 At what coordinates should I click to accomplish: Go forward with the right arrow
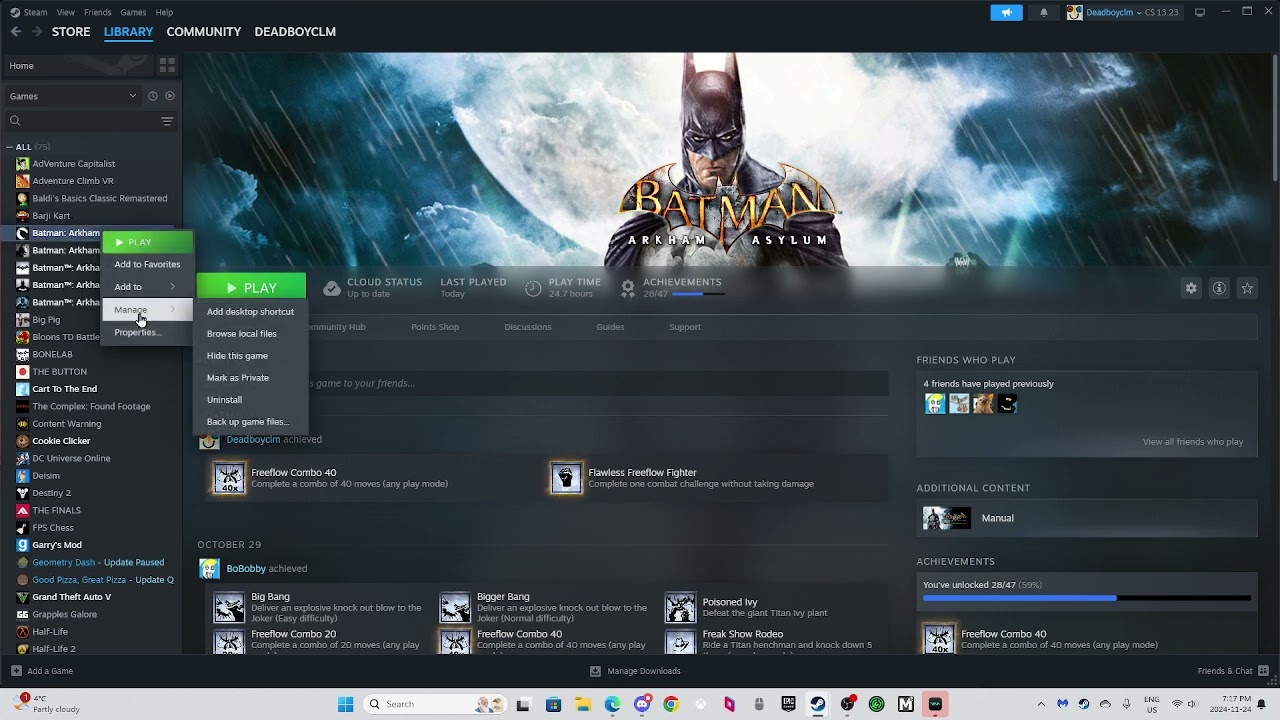pos(37,31)
